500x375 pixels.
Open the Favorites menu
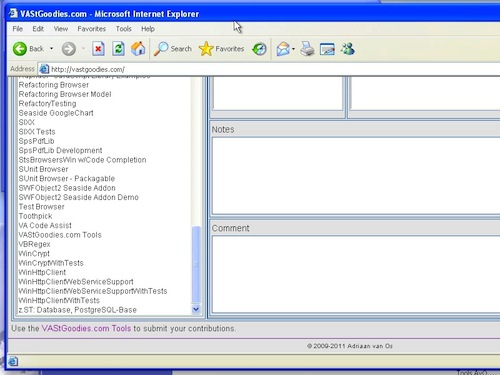pyautogui.click(x=92, y=29)
